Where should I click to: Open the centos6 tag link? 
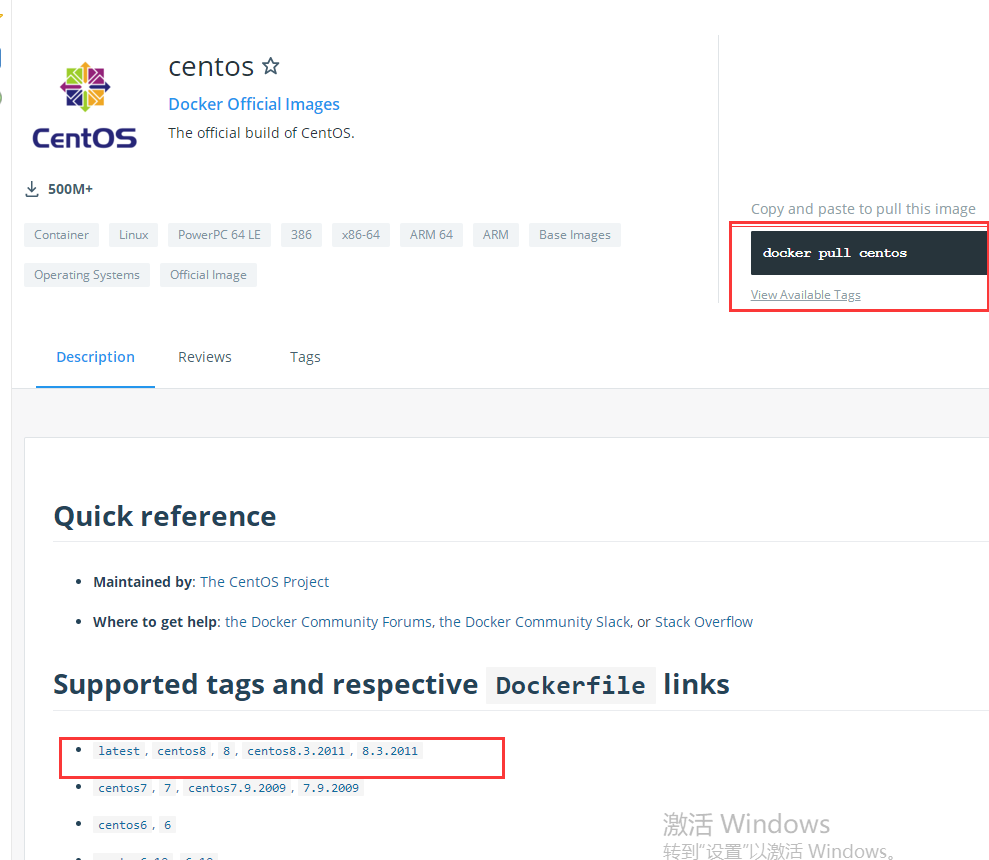pyautogui.click(x=122, y=825)
